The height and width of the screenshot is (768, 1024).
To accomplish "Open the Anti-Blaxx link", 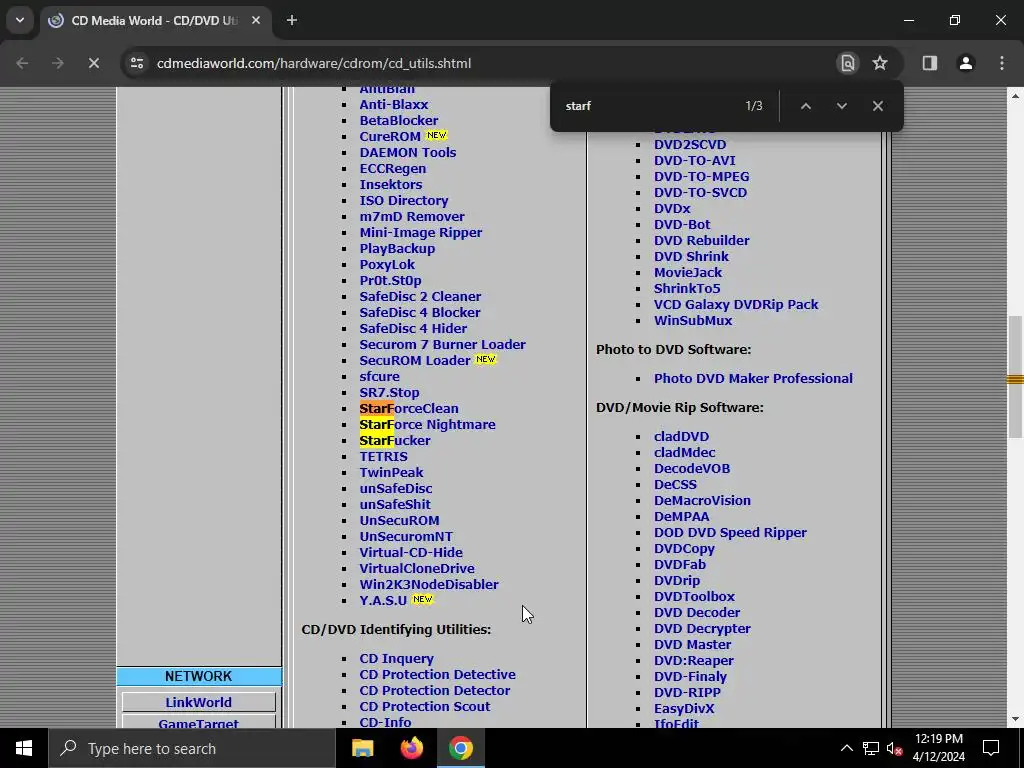I will coord(394,104).
